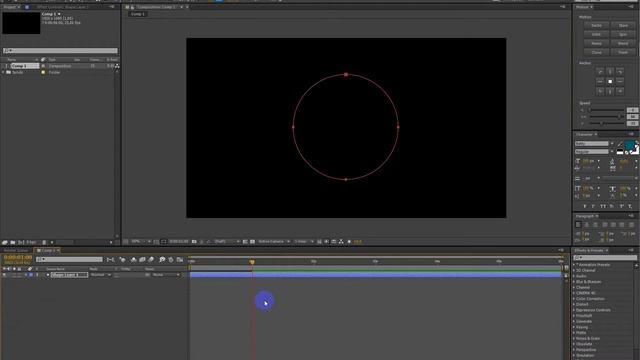Image resolution: width=640 pixels, height=360 pixels.
Task: Click the bottom Speed slider in Motion
Action: coord(606,123)
